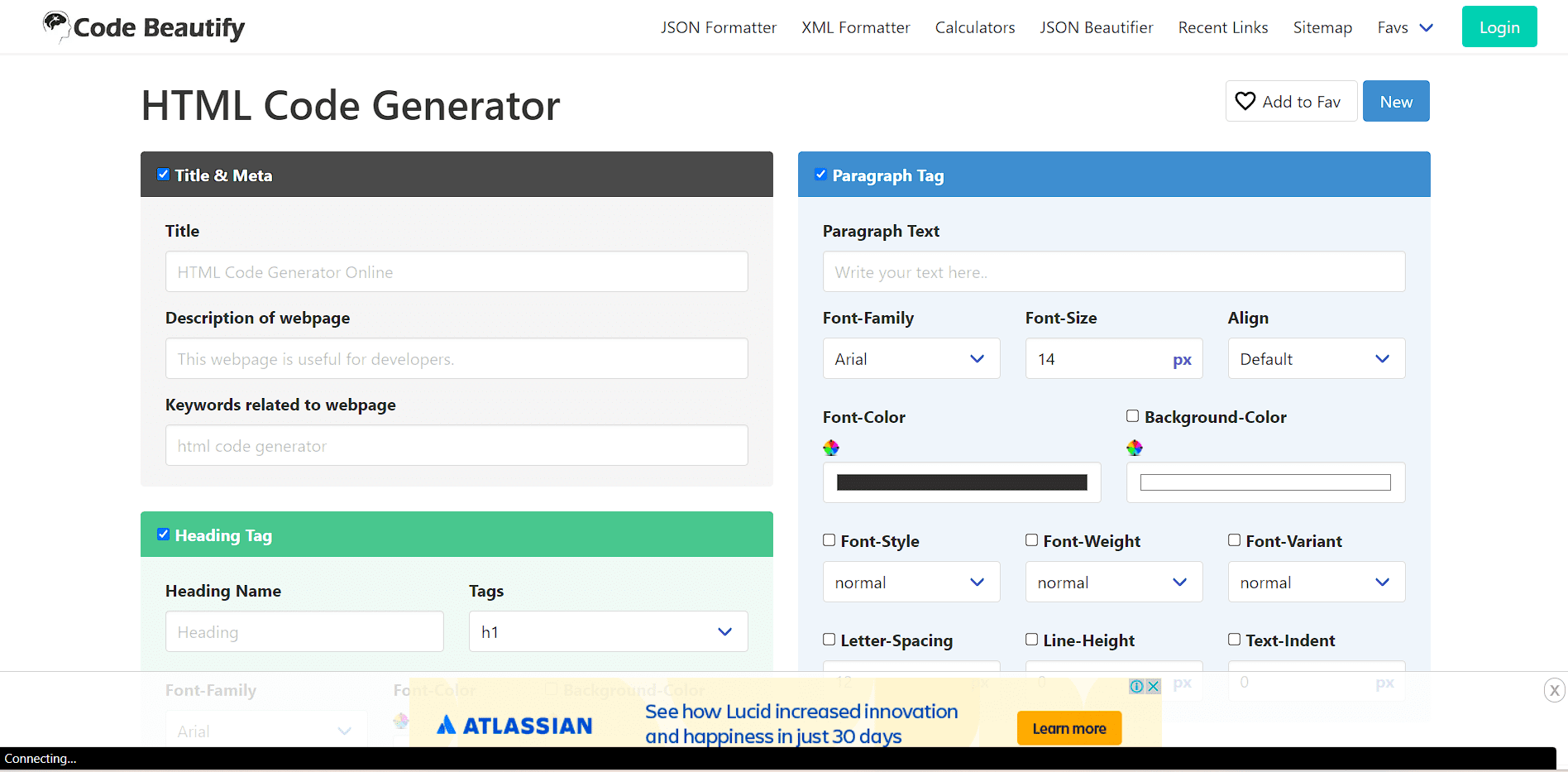Click the X icon at bottom right of ad bar
The width and height of the screenshot is (1568, 772).
click(x=1554, y=689)
